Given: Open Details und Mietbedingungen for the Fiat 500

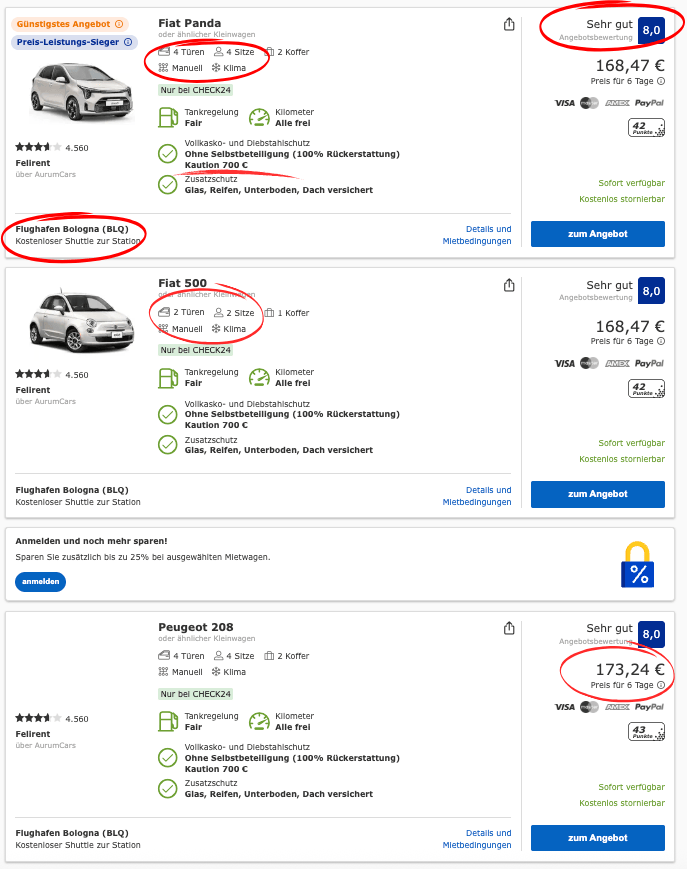Looking at the screenshot, I should pos(476,495).
